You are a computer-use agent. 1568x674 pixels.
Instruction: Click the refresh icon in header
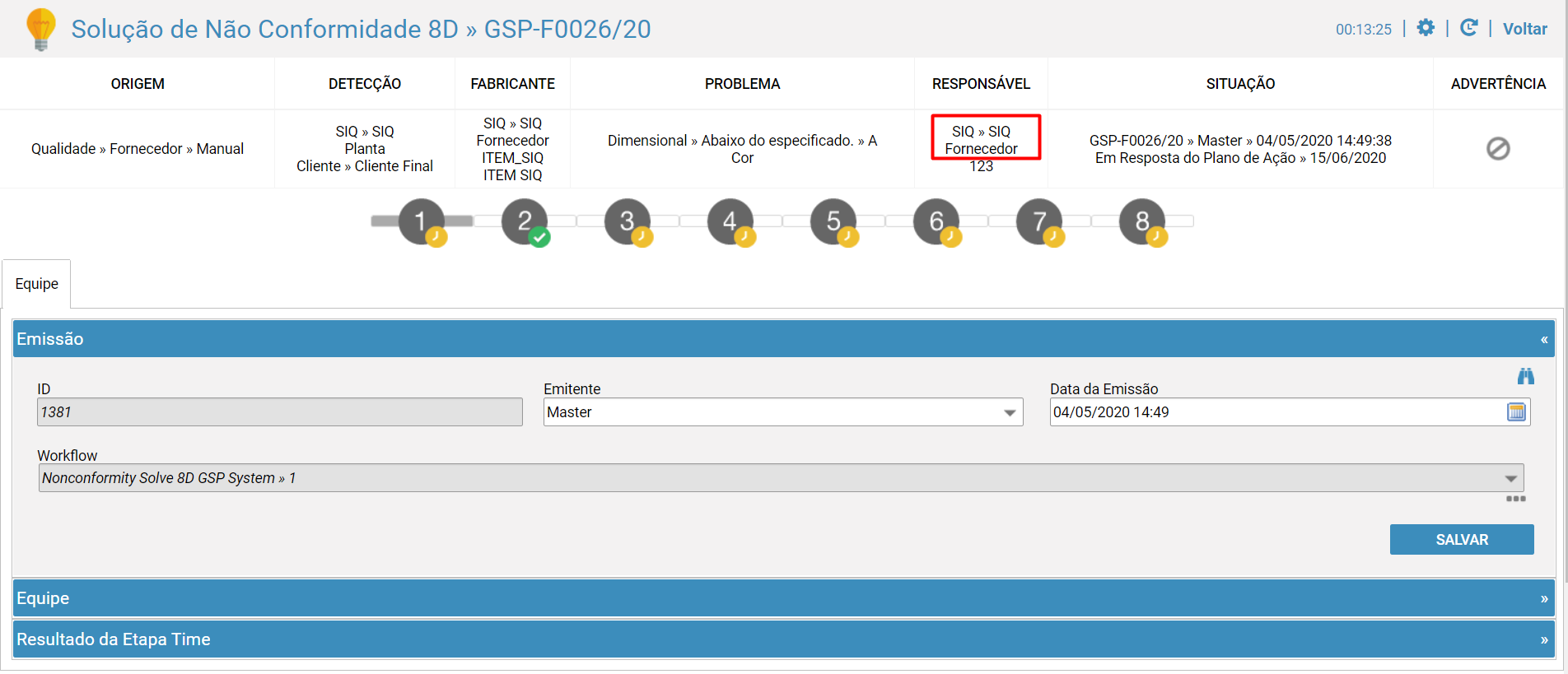point(1468,28)
